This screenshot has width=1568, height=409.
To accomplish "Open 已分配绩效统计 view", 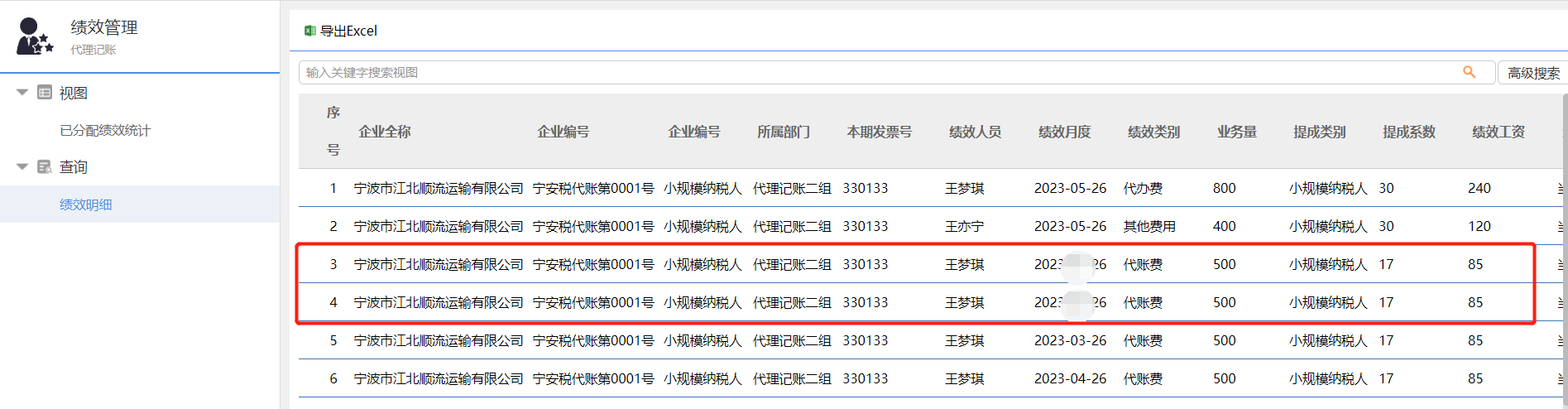I will tap(105, 130).
